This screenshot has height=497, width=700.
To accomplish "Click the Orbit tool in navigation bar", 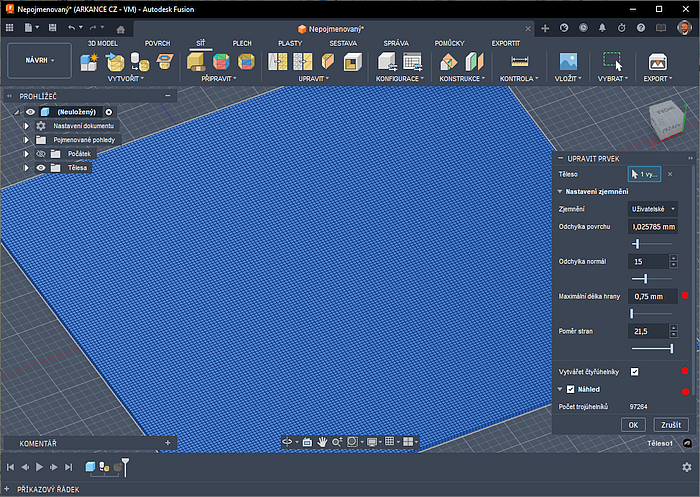I will tap(288, 441).
